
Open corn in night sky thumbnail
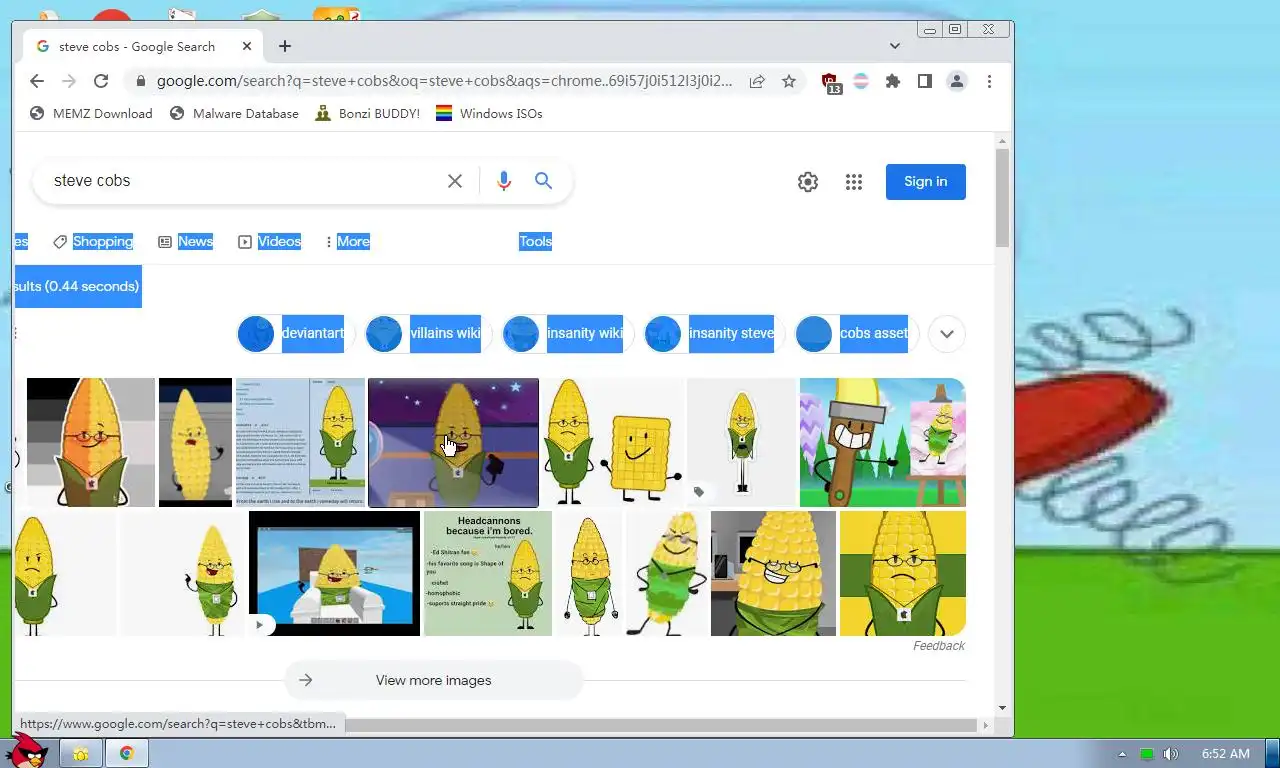pos(453,442)
